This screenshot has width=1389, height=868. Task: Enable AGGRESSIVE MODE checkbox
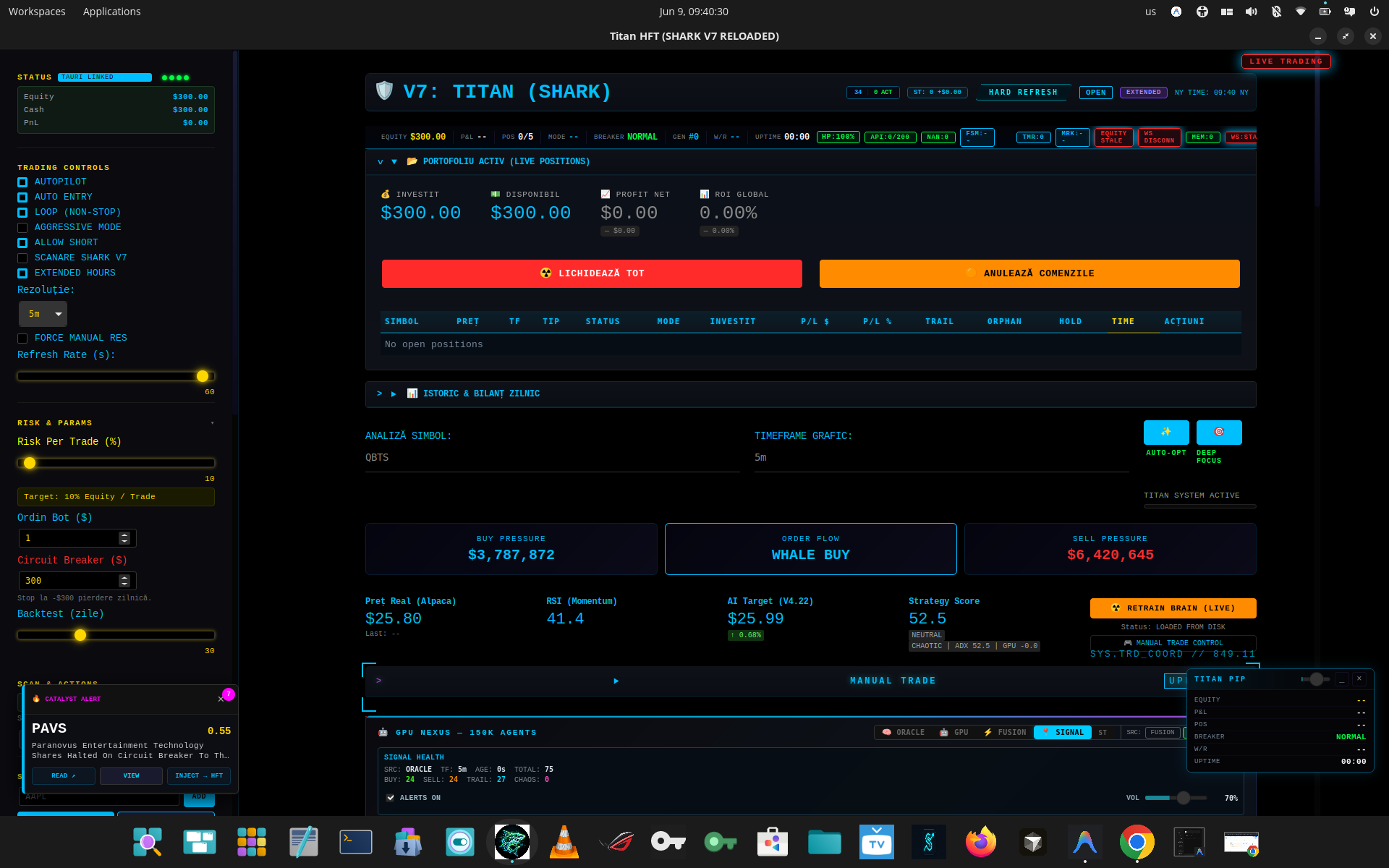22,228
